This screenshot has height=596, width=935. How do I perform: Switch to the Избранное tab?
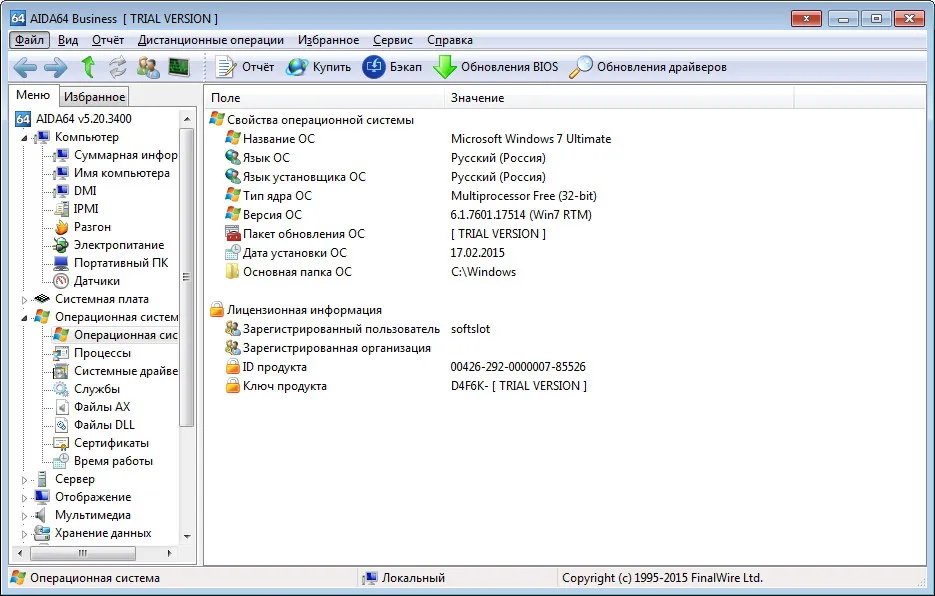tap(94, 97)
